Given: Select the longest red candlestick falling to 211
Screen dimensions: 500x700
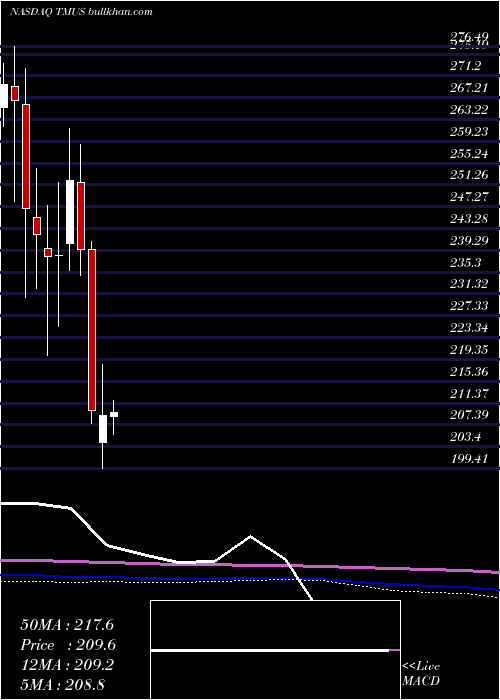Looking at the screenshot, I should click(92, 329).
